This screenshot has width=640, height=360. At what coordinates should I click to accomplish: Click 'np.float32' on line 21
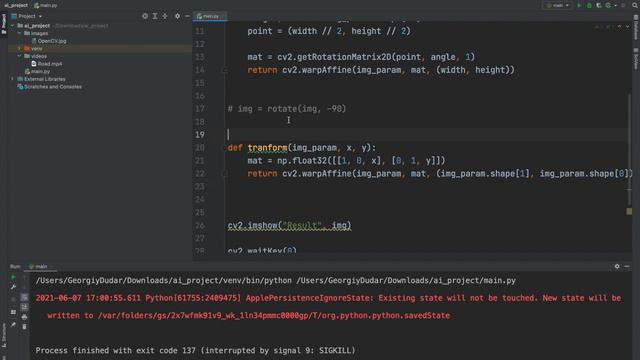(302, 160)
